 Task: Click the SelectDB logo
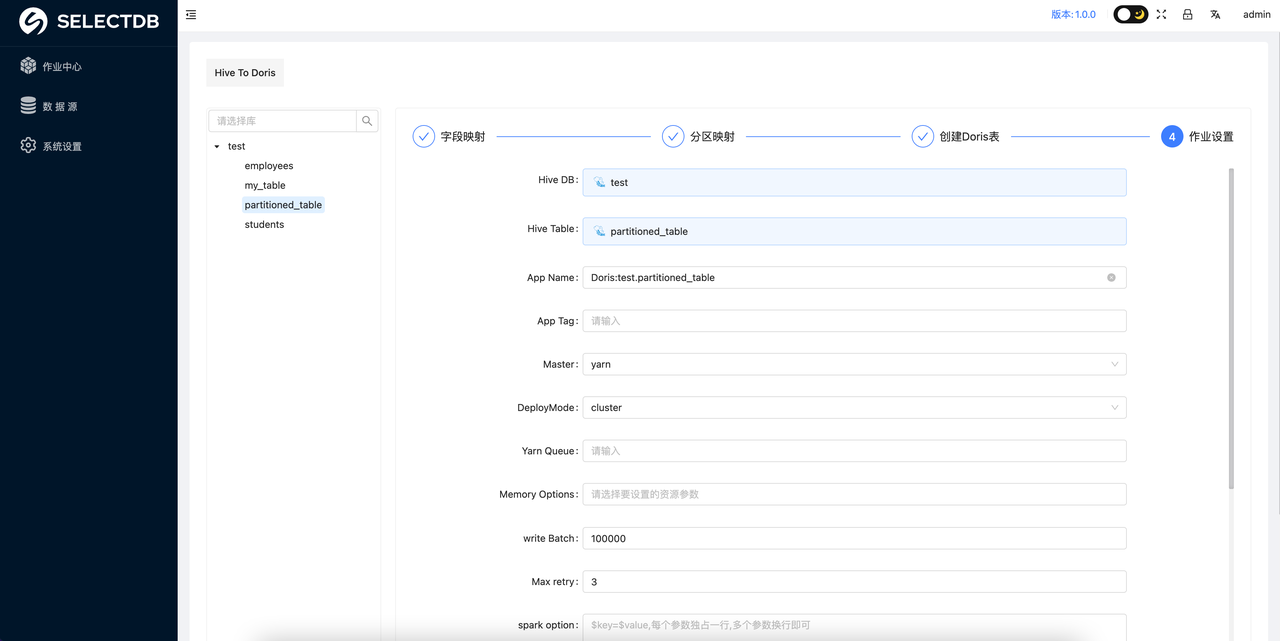tap(88, 21)
